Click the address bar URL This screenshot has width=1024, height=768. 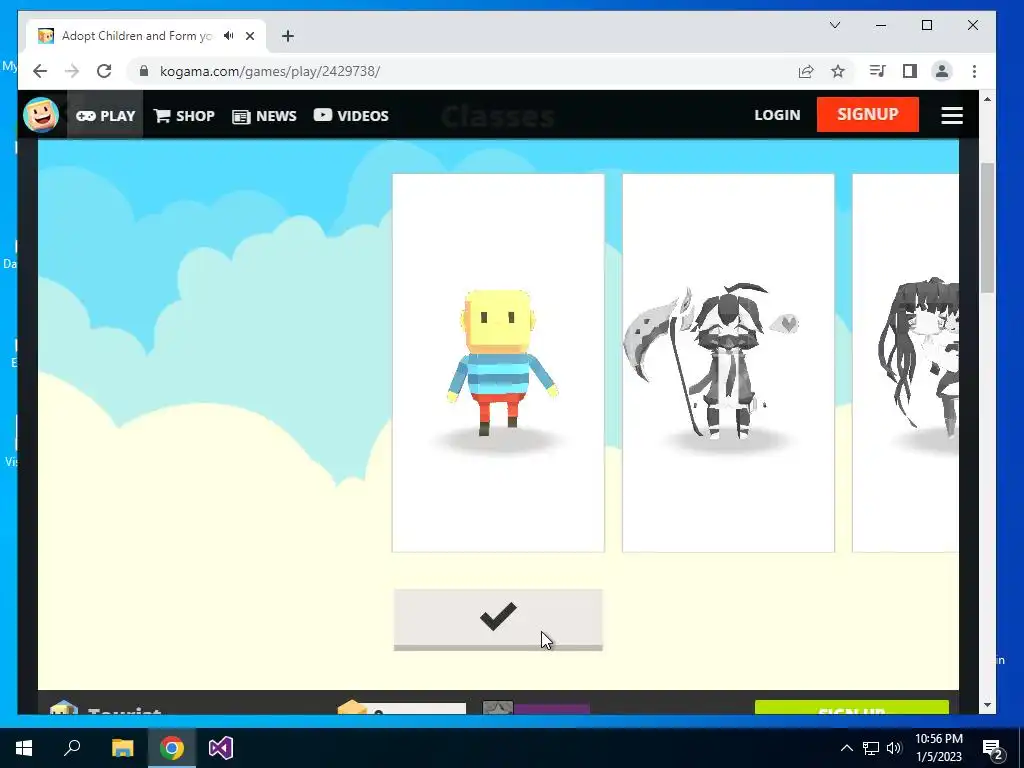[x=270, y=71]
